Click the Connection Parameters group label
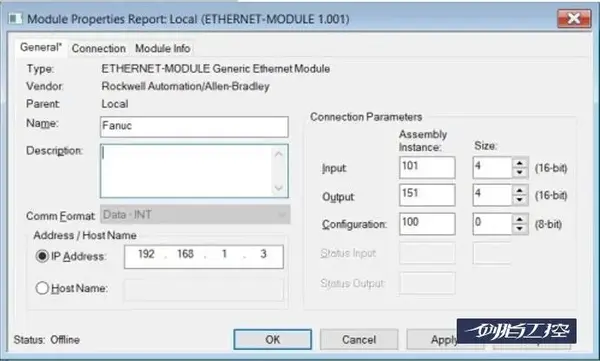This screenshot has height=361, width=600. 366,117
